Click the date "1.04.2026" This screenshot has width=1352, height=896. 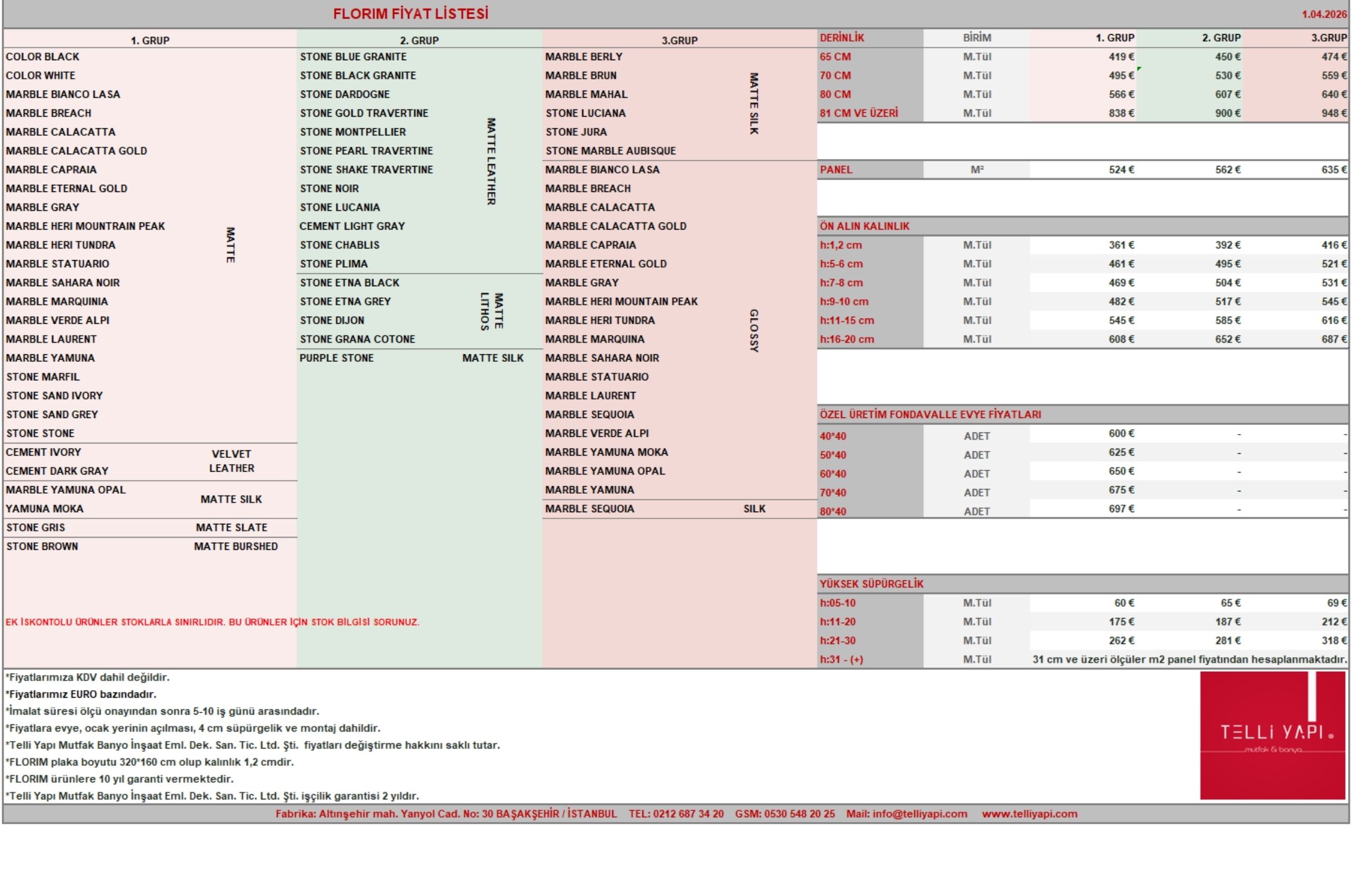pyautogui.click(x=1324, y=14)
